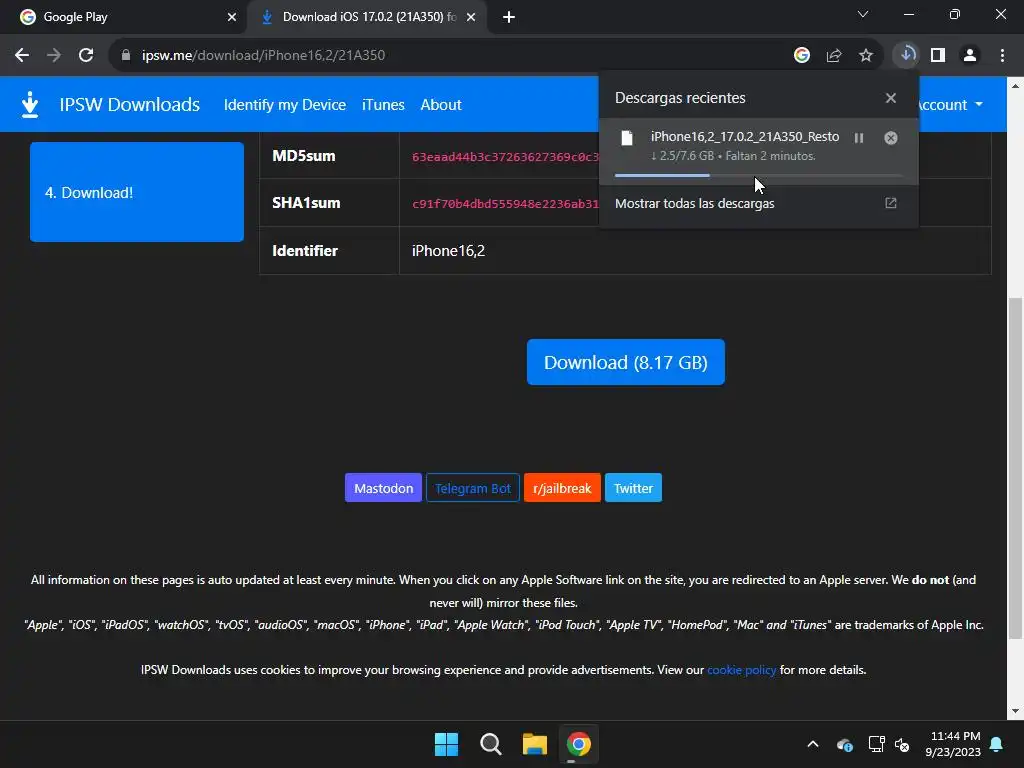The width and height of the screenshot is (1024, 768).
Task: Click the scrollbar down arrow
Action: pos(1015,711)
